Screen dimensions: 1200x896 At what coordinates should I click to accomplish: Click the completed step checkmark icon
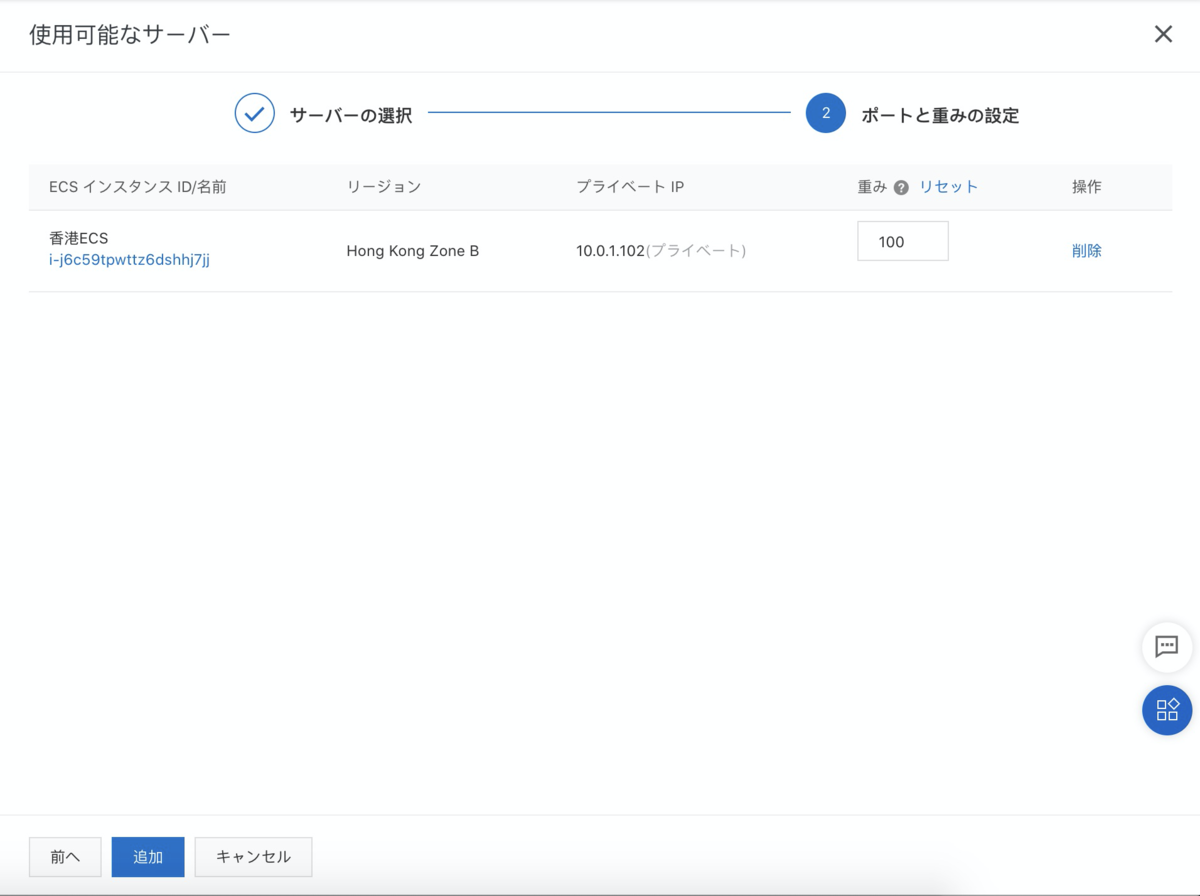255,114
